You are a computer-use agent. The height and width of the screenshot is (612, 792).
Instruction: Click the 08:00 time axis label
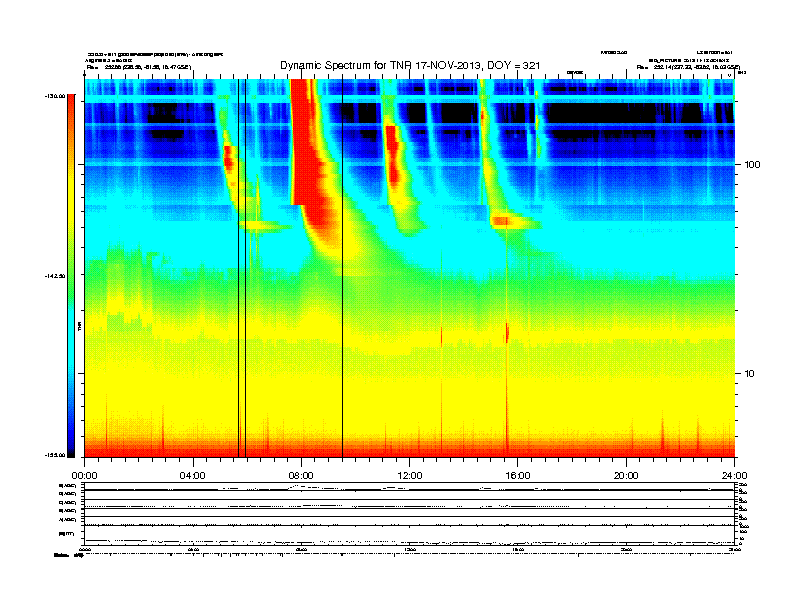(x=301, y=476)
